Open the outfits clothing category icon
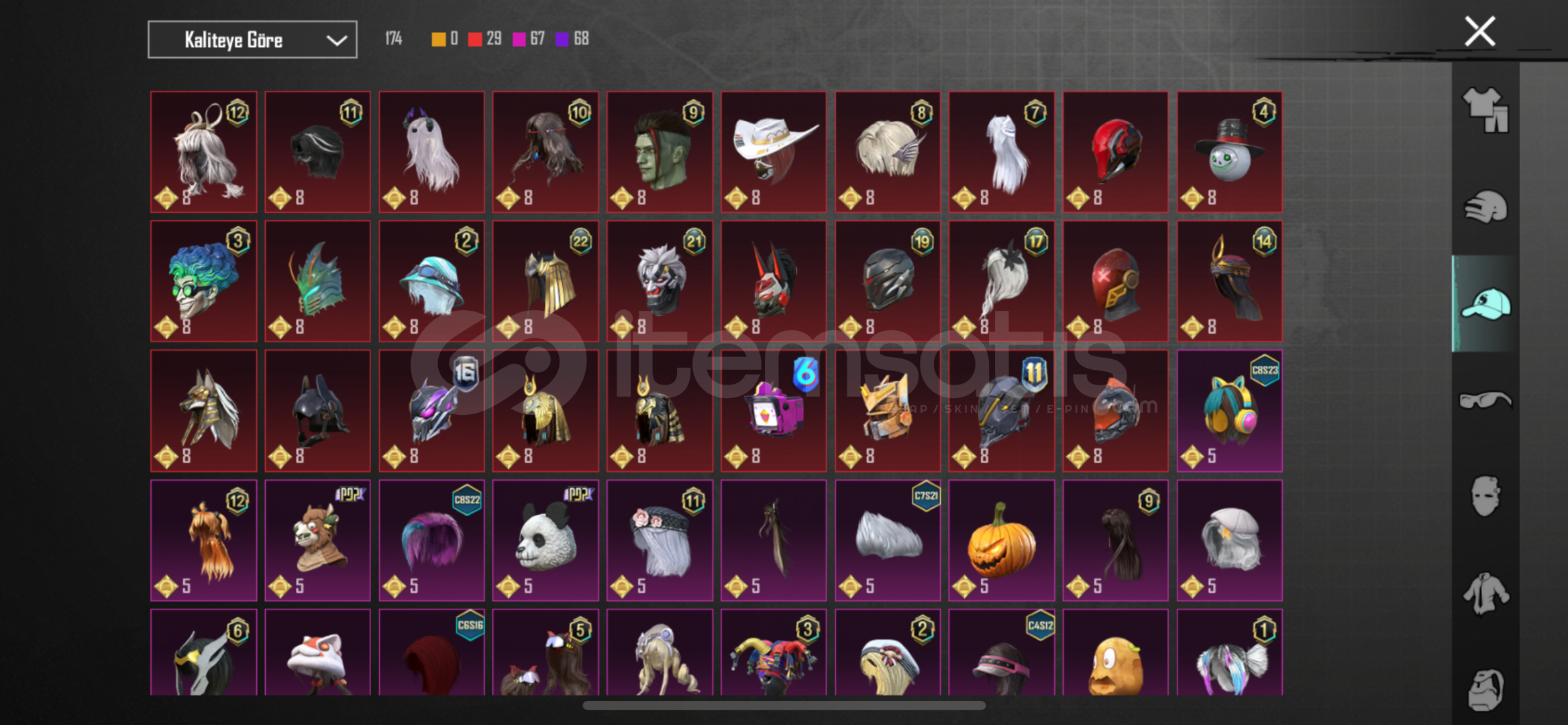 tap(1485, 110)
